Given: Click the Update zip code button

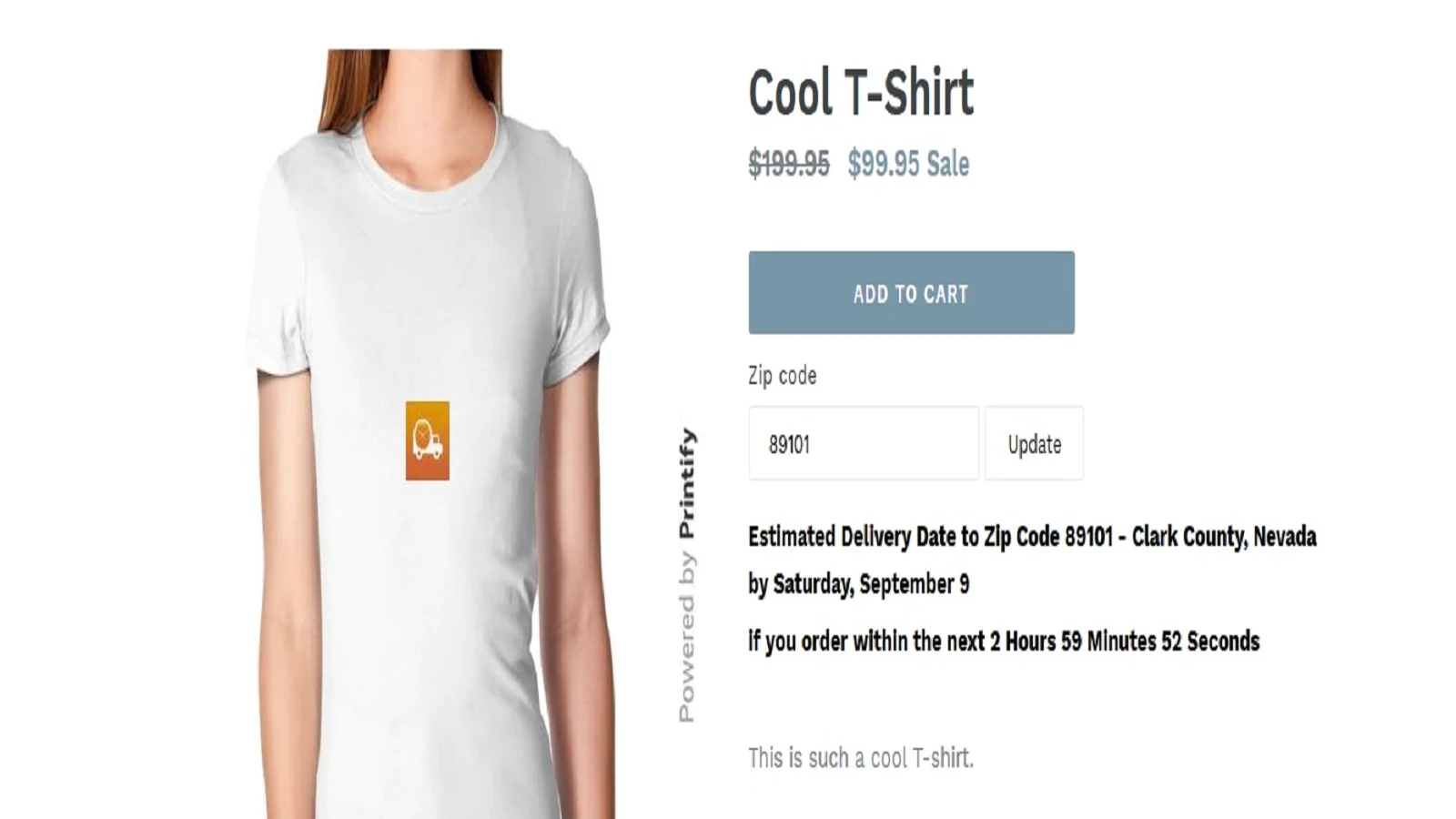Looking at the screenshot, I should (1034, 443).
